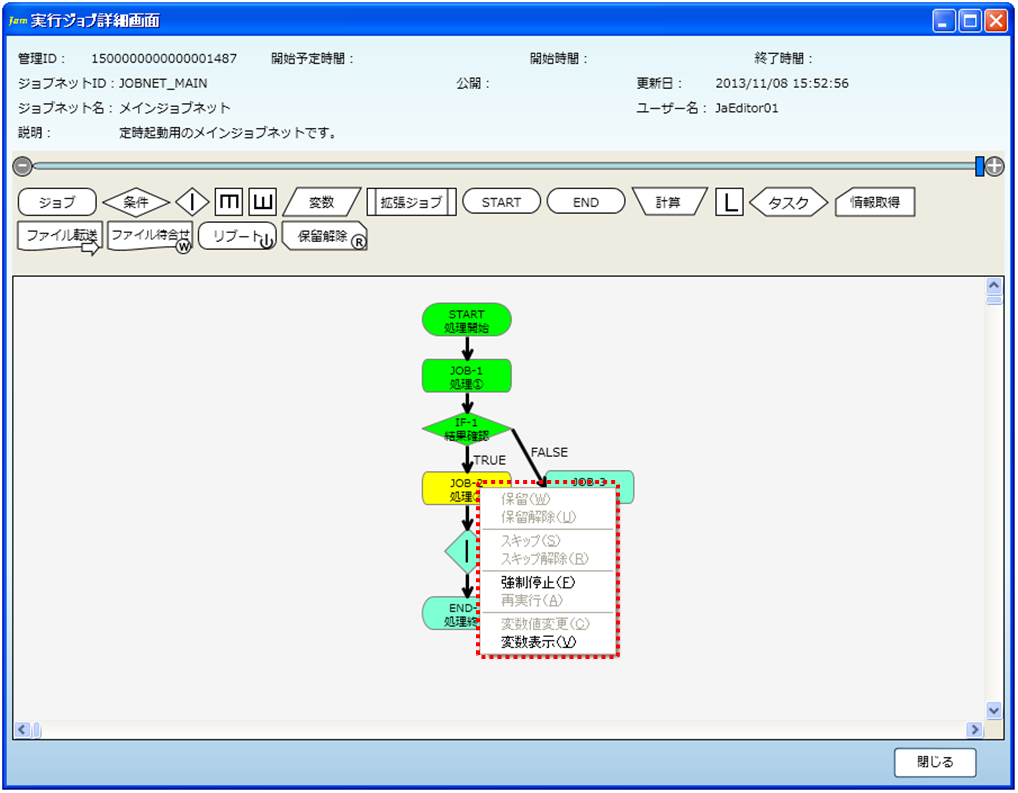Click the description text 定時起動用のメインジョブネットです。
This screenshot has width=1018, height=793.
tap(230, 132)
